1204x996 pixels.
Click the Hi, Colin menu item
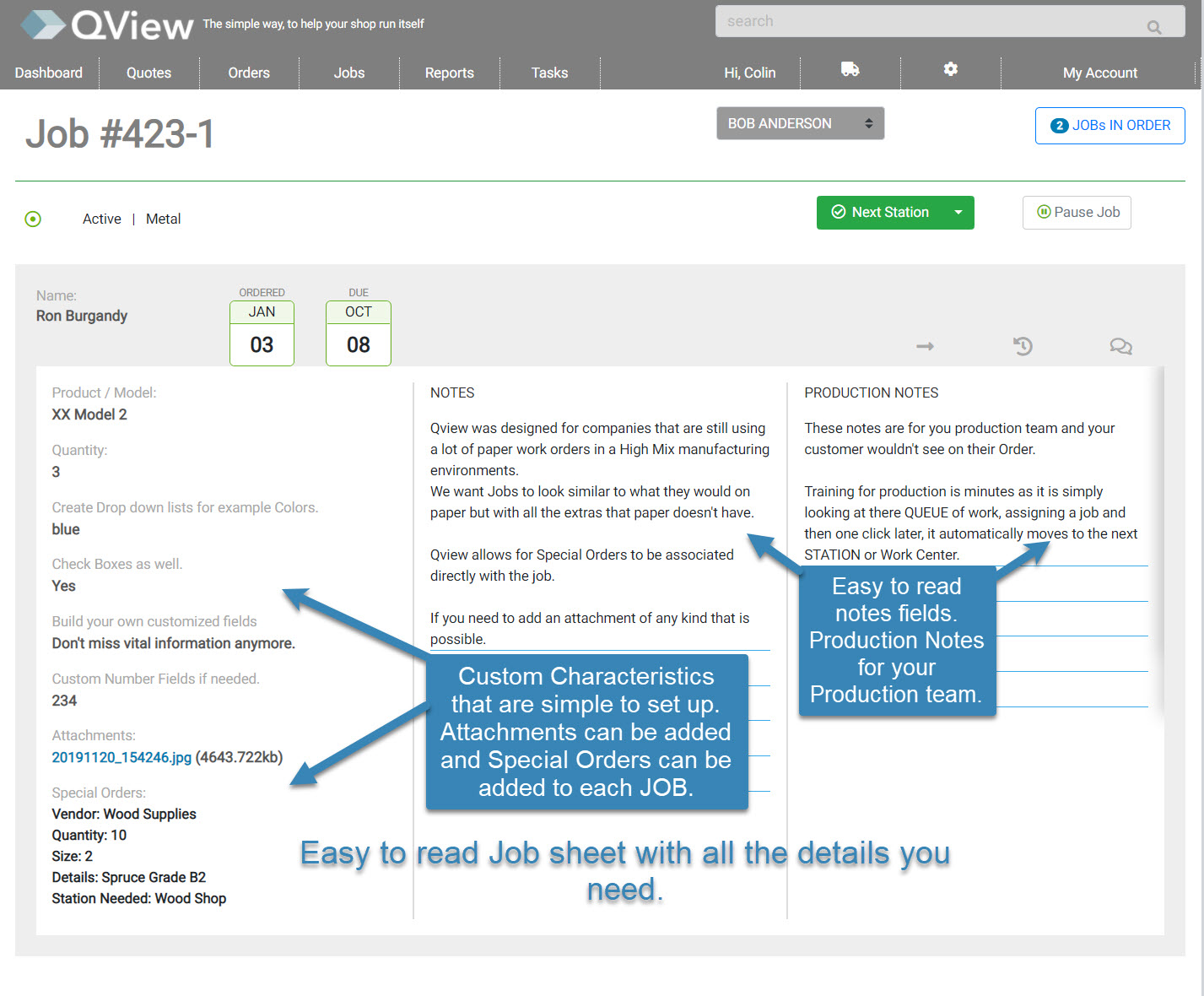pyautogui.click(x=750, y=73)
